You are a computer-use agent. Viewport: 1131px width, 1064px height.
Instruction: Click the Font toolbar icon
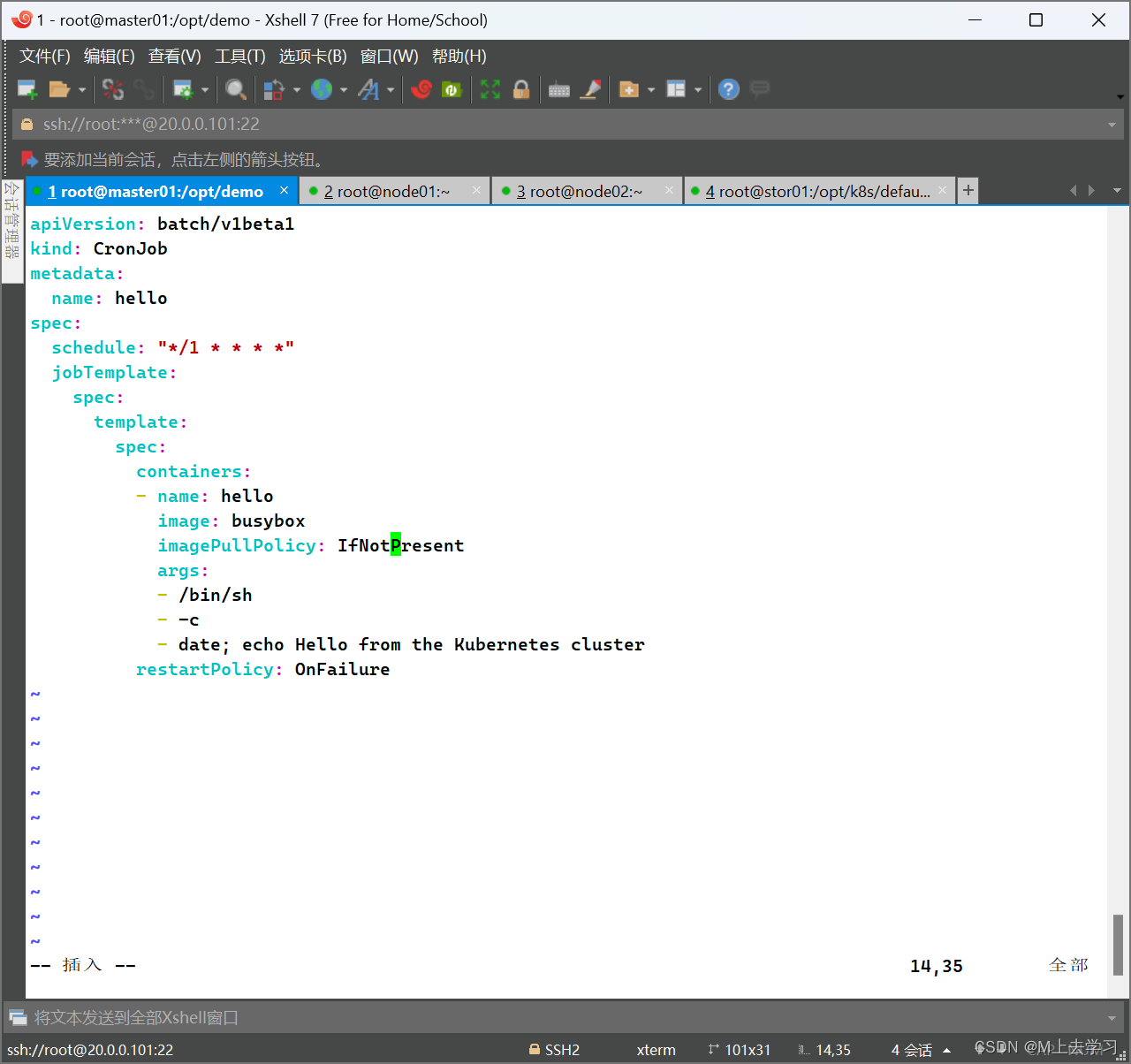[x=368, y=89]
